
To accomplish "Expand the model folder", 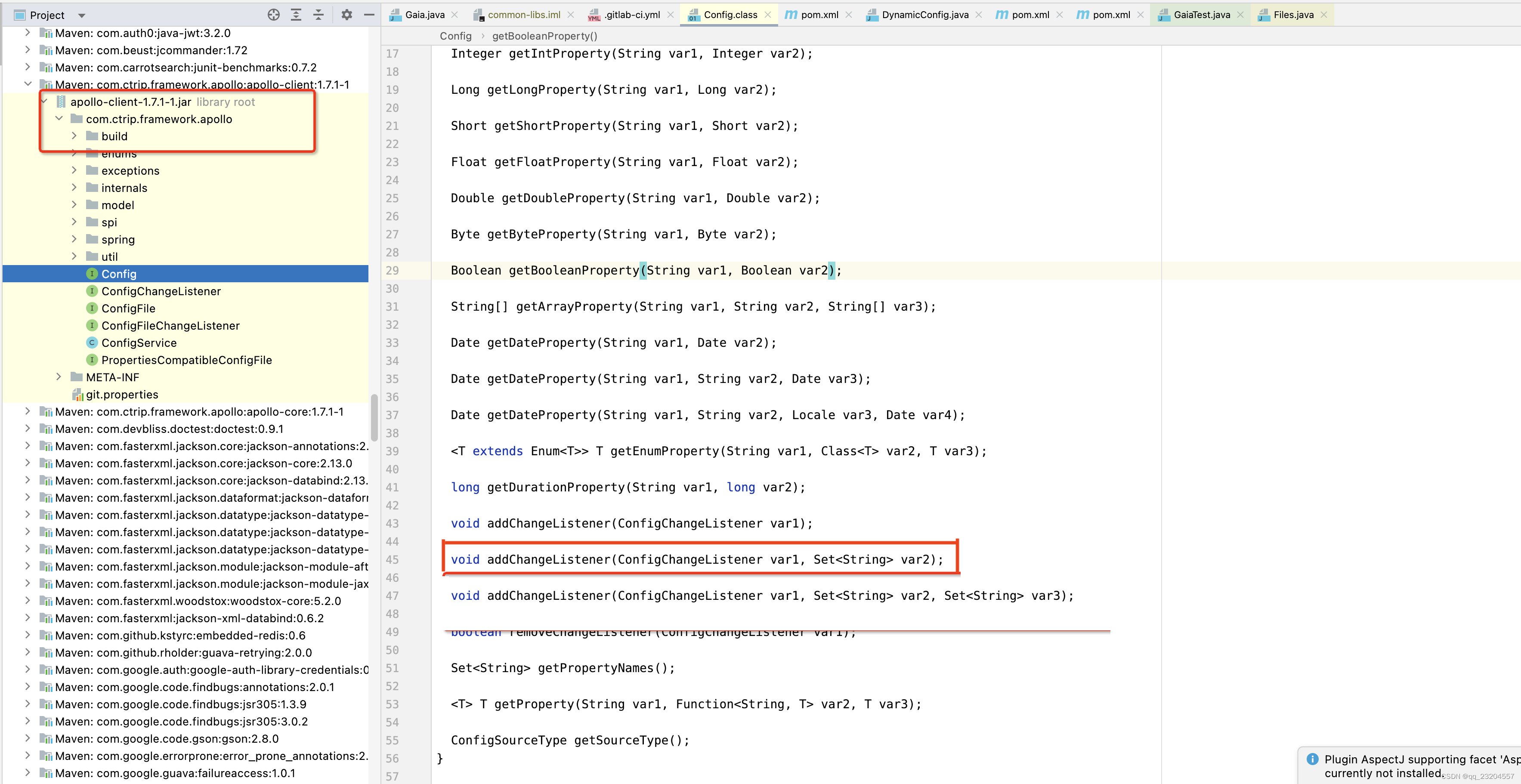I will 74,205.
